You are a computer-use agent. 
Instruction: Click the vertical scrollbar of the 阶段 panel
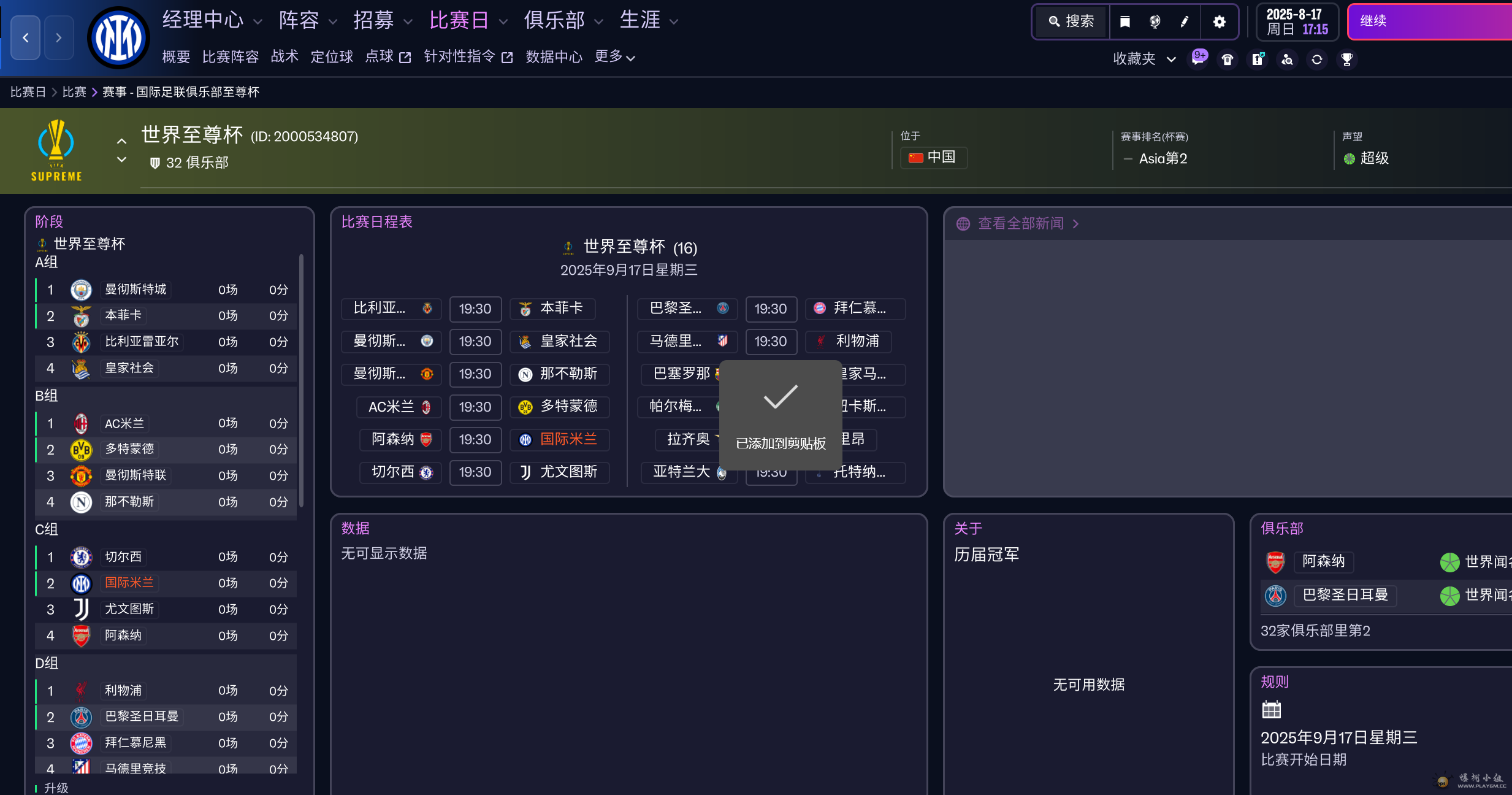(301, 380)
